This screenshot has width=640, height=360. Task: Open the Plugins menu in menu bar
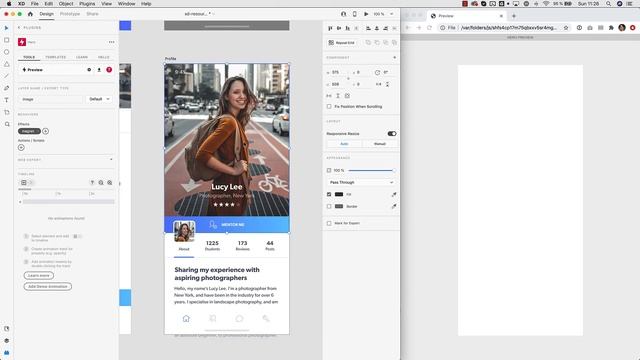(87, 4)
